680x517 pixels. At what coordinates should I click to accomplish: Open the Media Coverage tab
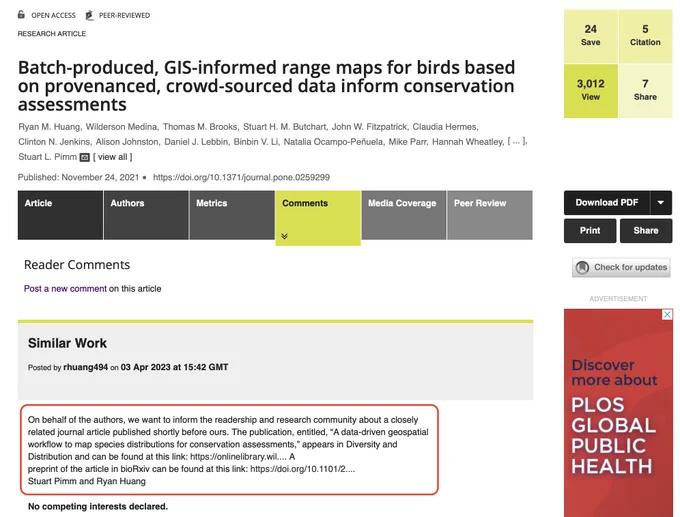404,215
